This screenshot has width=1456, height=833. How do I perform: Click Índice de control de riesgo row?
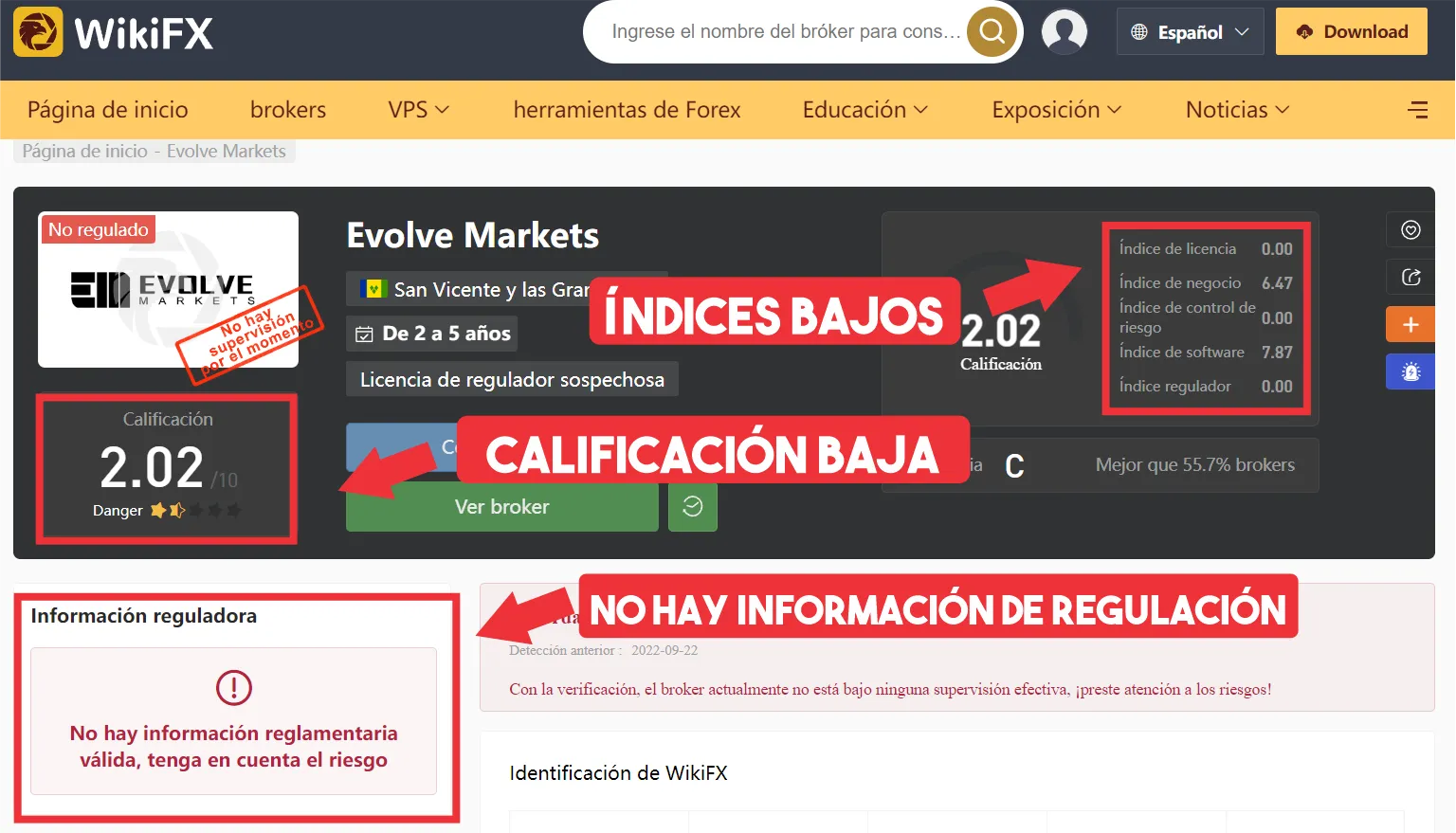(x=1206, y=317)
